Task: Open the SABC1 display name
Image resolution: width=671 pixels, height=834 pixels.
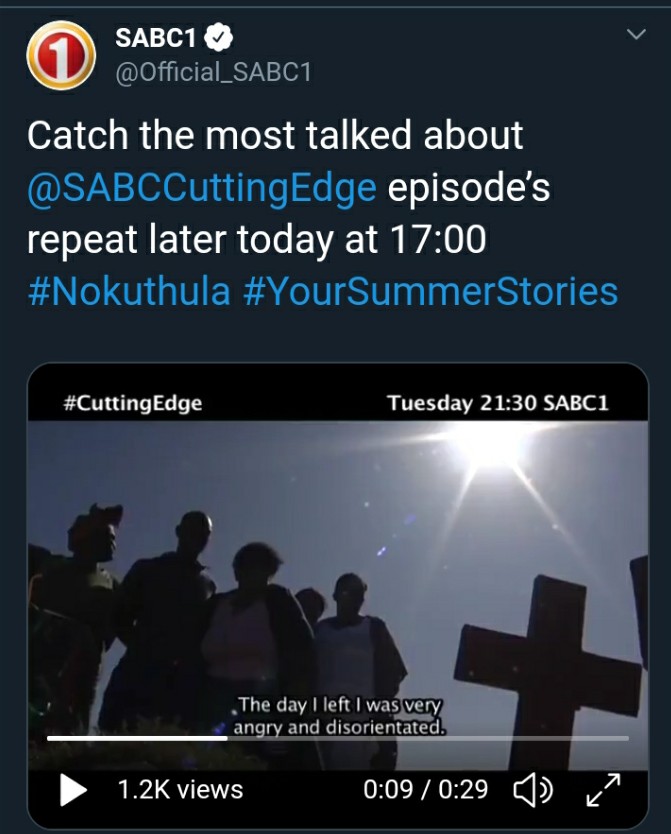Action: [155, 37]
